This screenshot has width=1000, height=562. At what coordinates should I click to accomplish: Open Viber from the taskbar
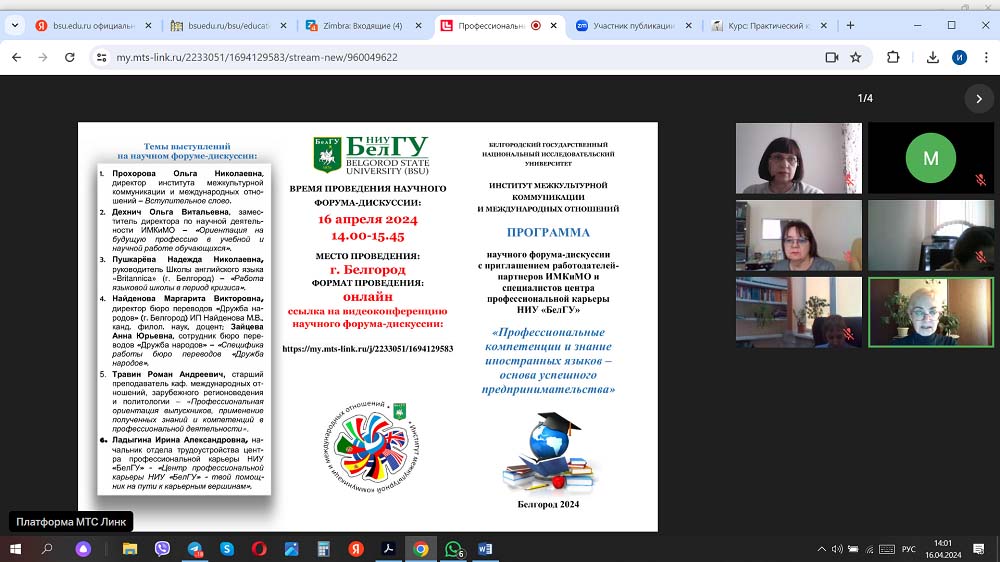coord(162,549)
